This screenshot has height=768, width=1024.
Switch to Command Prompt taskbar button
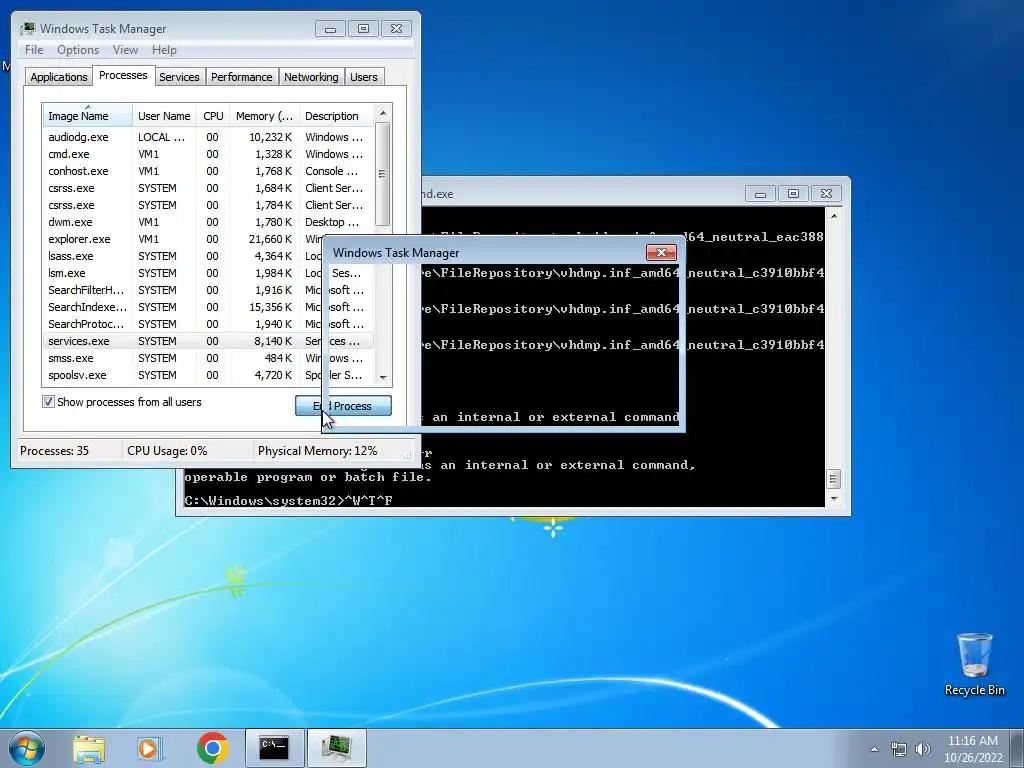pyautogui.click(x=274, y=748)
